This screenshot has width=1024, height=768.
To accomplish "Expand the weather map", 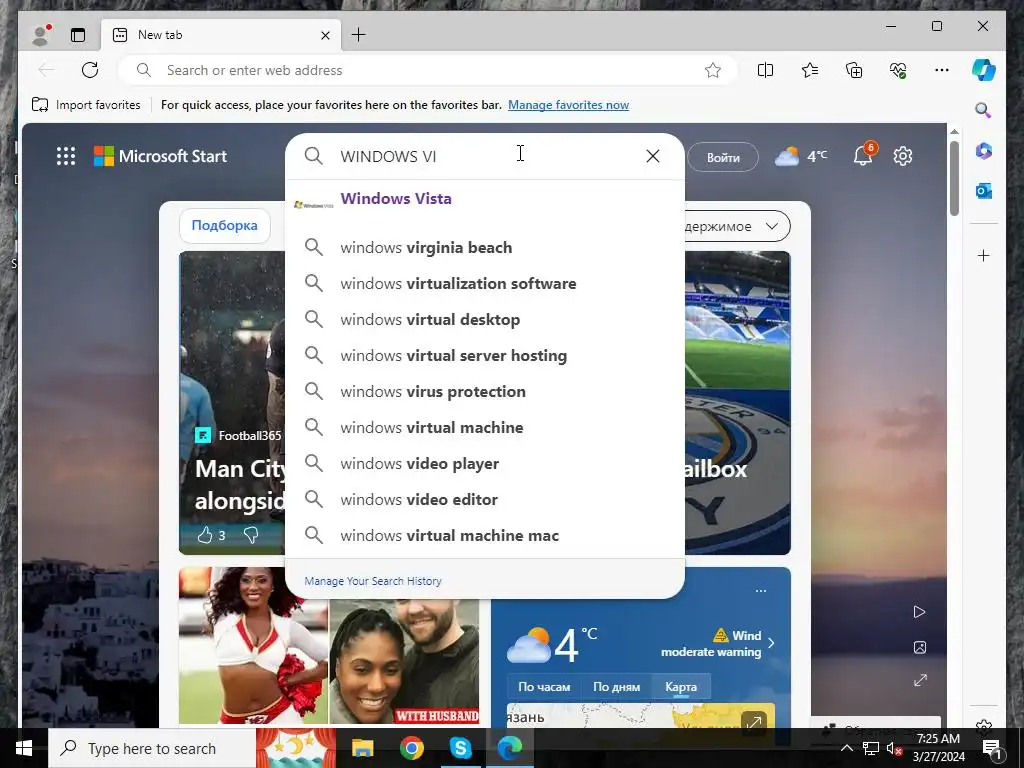I will tap(754, 722).
